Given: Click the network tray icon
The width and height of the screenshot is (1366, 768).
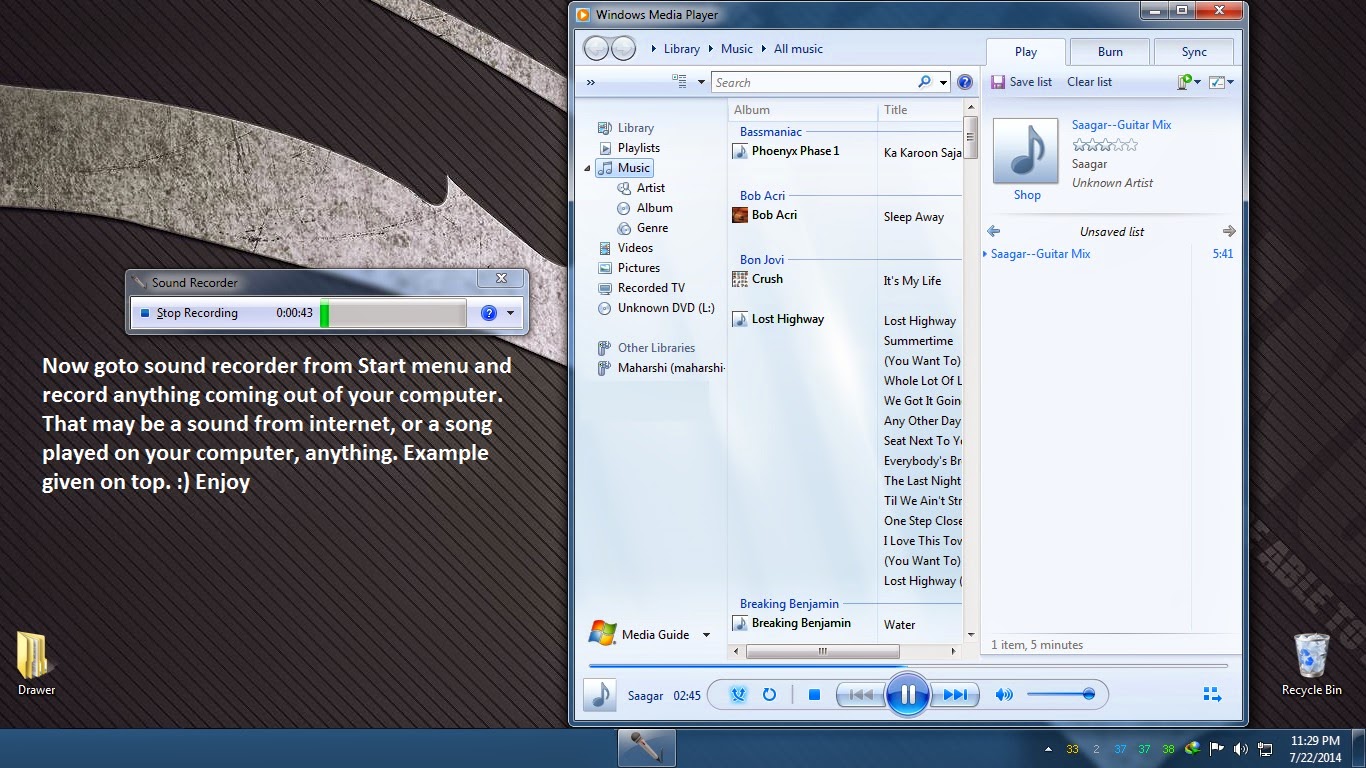Looking at the screenshot, I should [1265, 748].
